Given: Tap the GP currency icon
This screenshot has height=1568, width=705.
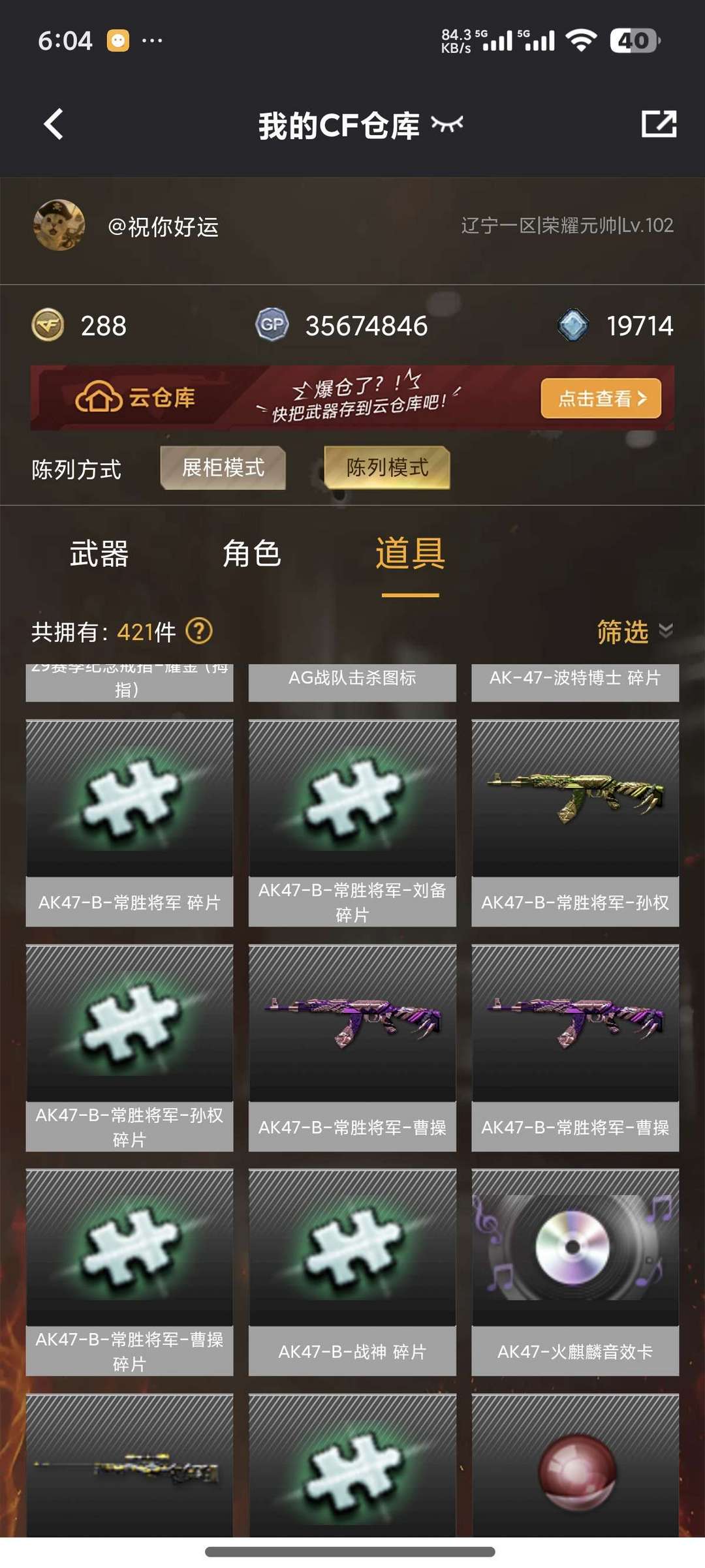Looking at the screenshot, I should click(272, 324).
